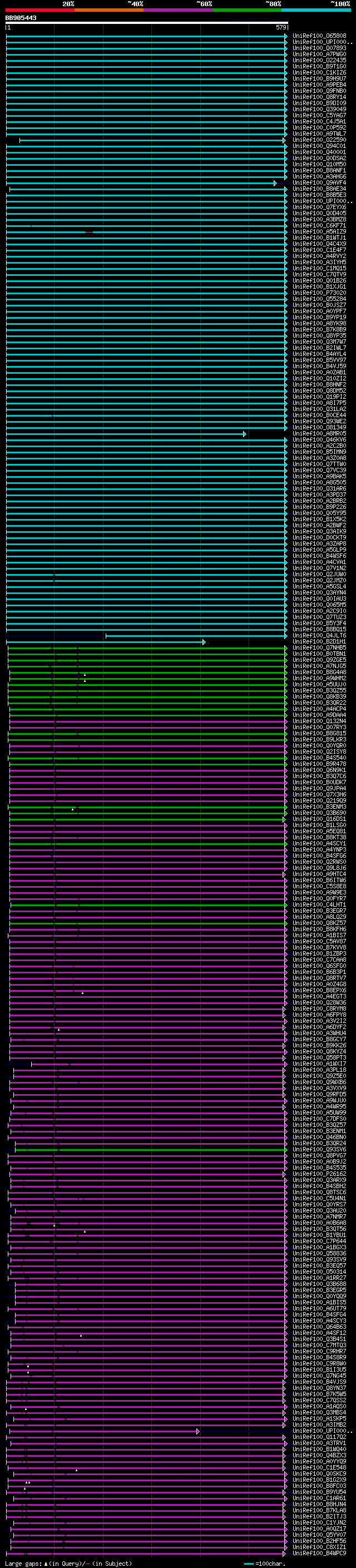Pick the UniRef100_B8ANF1 hit name
This screenshot has height=1568, width=356.
point(319,170)
